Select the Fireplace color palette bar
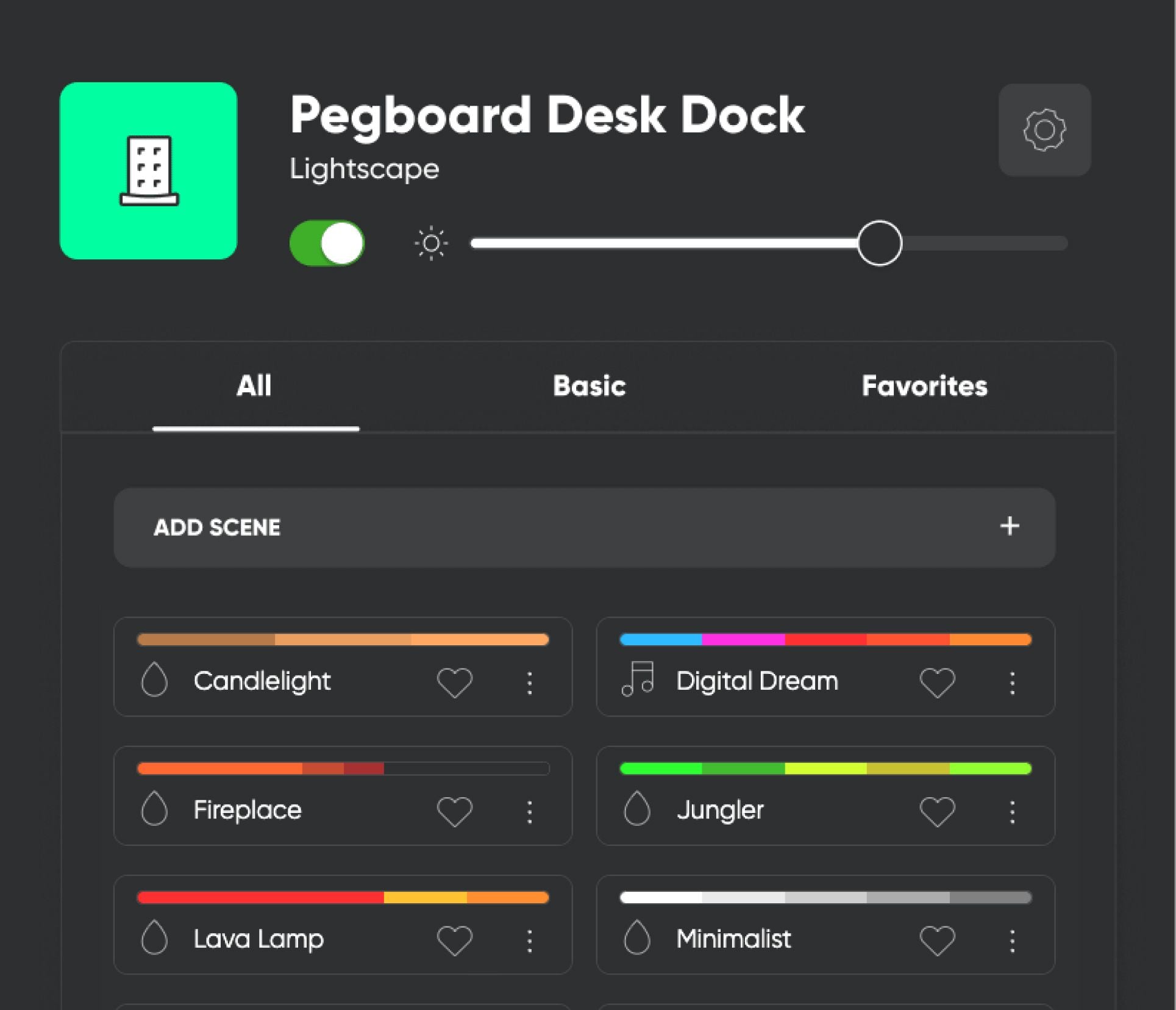Screen dimensions: 1176x1010 (343, 768)
